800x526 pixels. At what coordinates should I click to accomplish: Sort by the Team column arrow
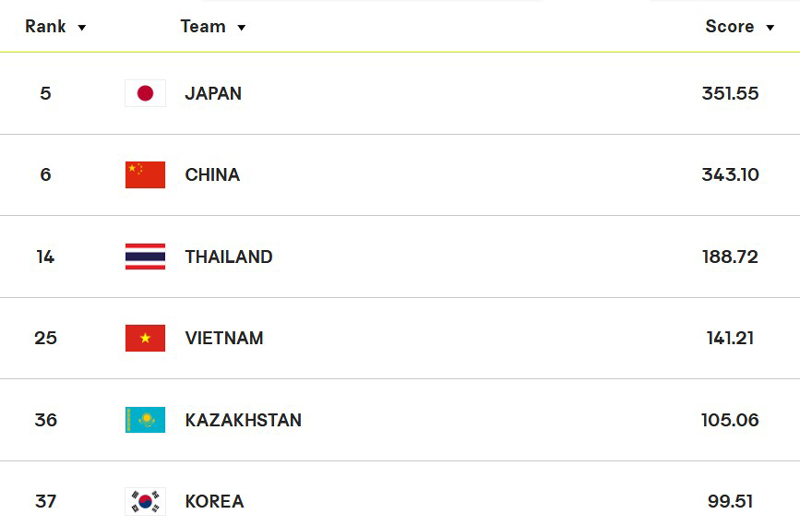coord(241,28)
